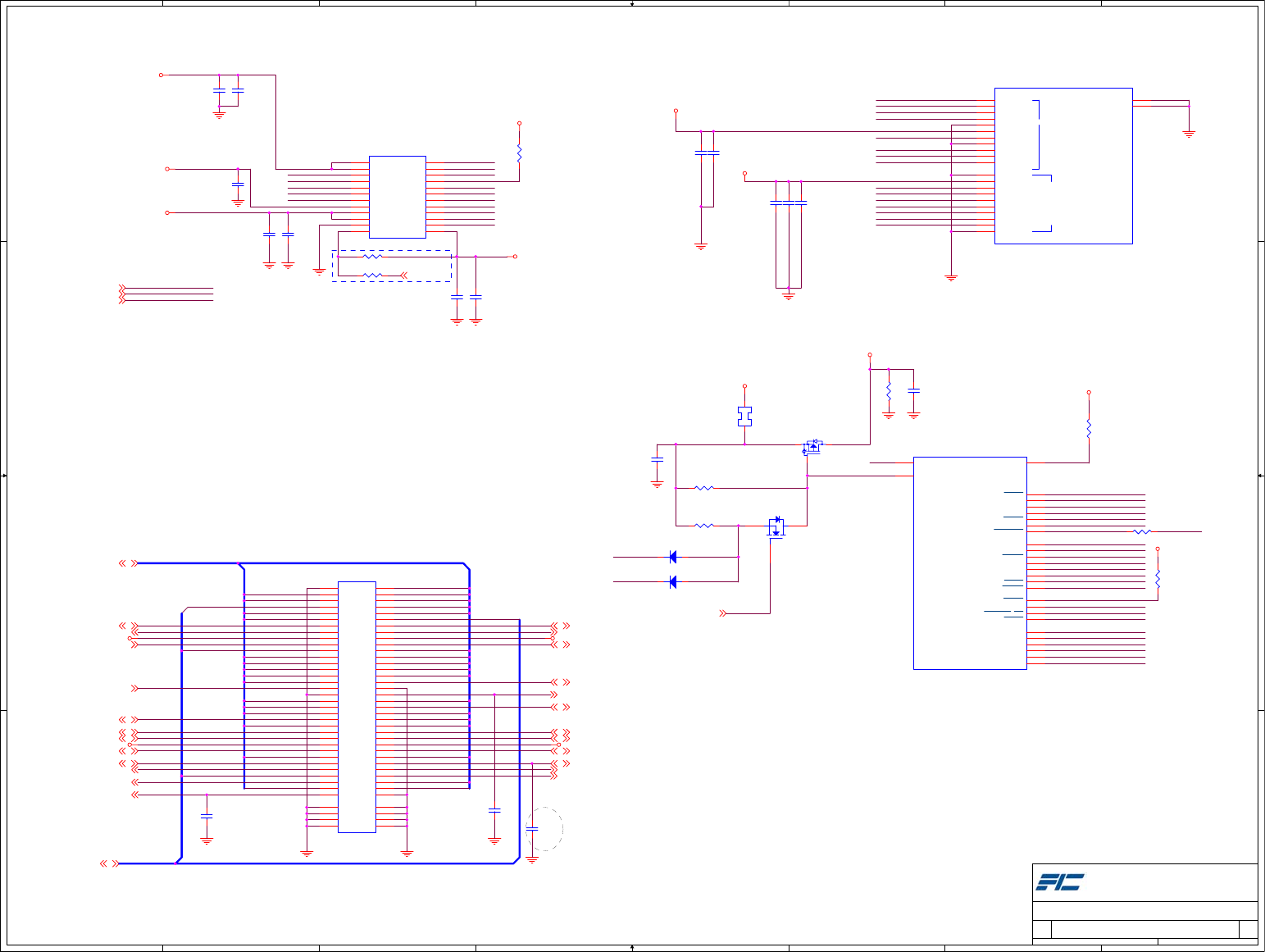This screenshot has height=952, width=1265.
Task: Select the I-shaped fuse symbol above the MOSFETs
Action: click(x=744, y=416)
